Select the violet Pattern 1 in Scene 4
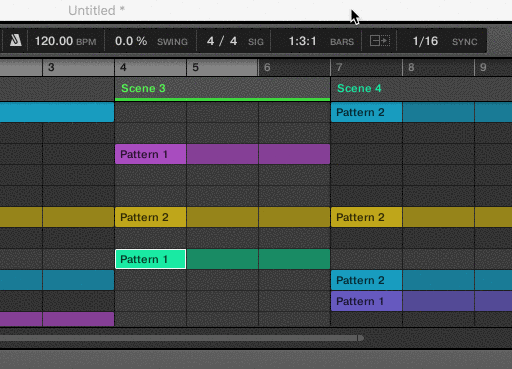Image resolution: width=512 pixels, height=369 pixels. pos(421,301)
